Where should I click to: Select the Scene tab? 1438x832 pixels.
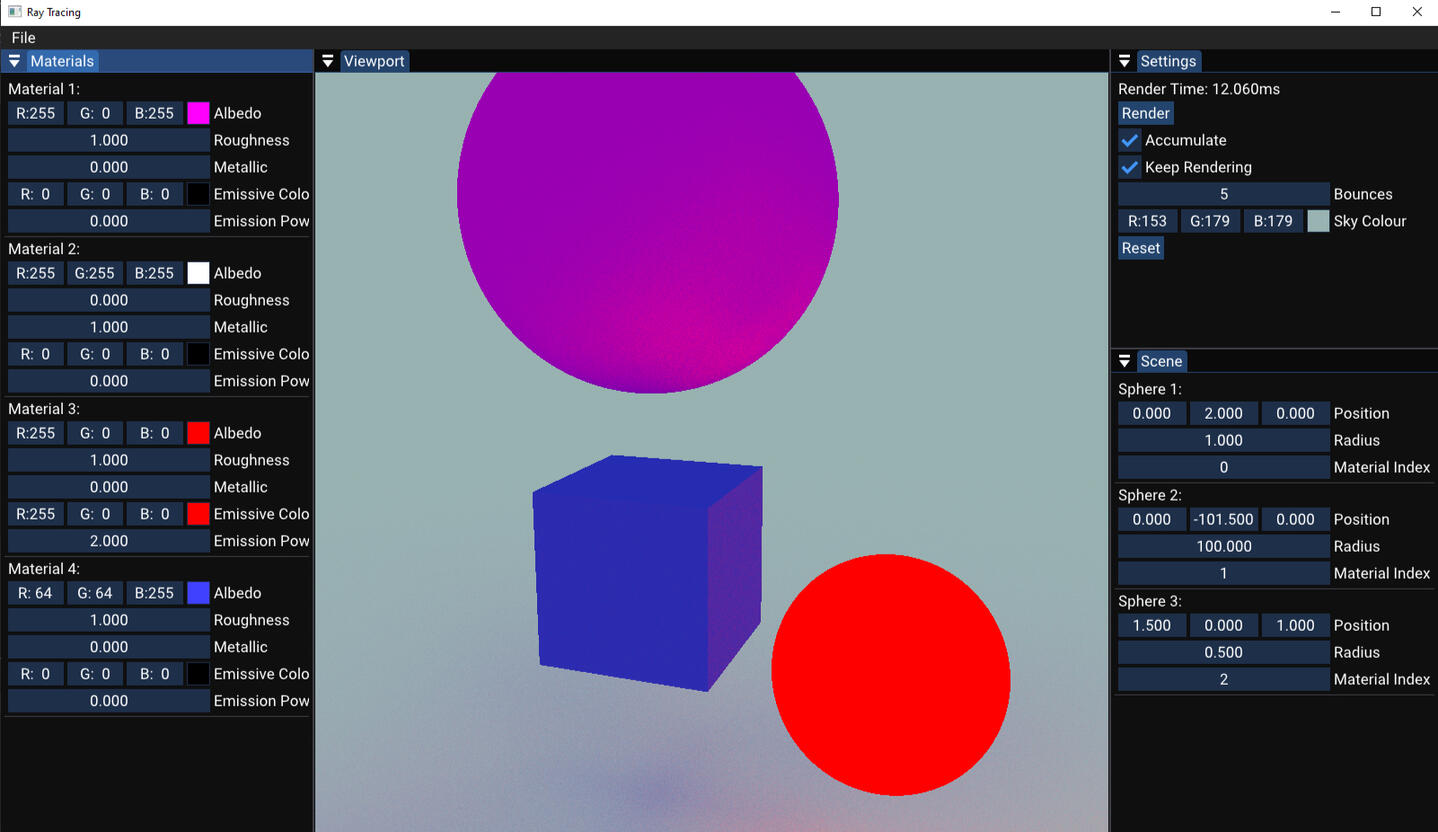click(x=1161, y=361)
